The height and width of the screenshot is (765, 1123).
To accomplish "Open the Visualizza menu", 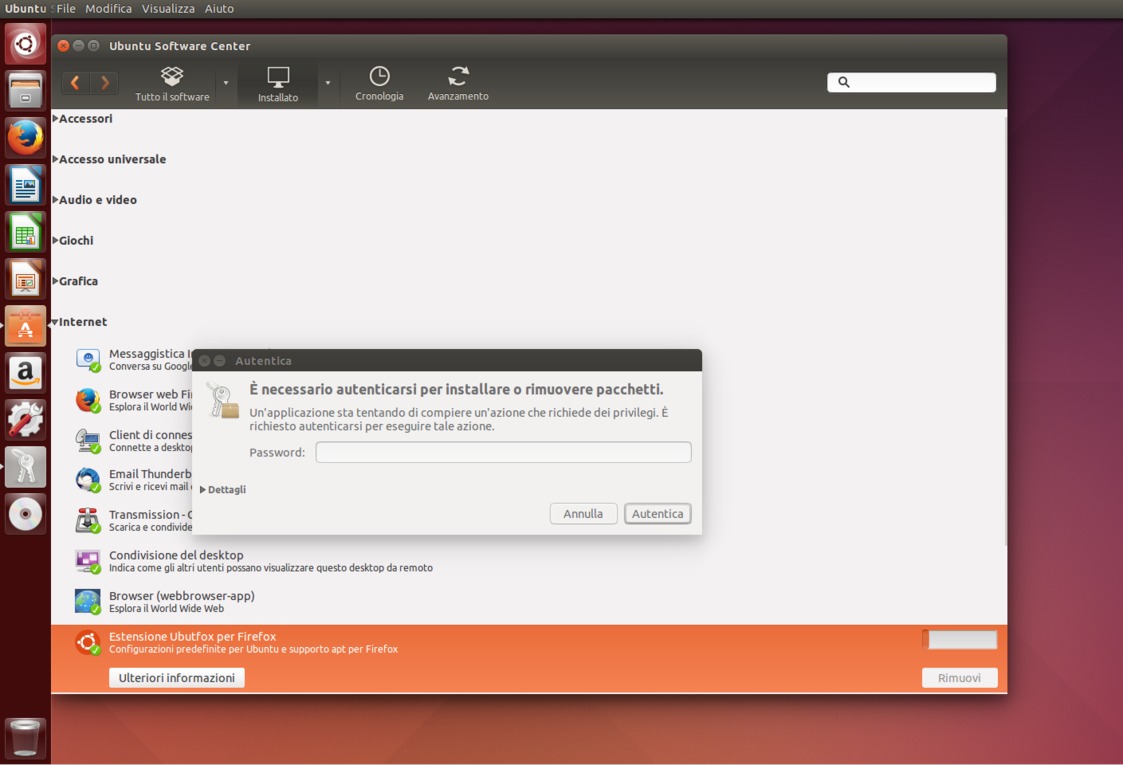I will pos(168,9).
